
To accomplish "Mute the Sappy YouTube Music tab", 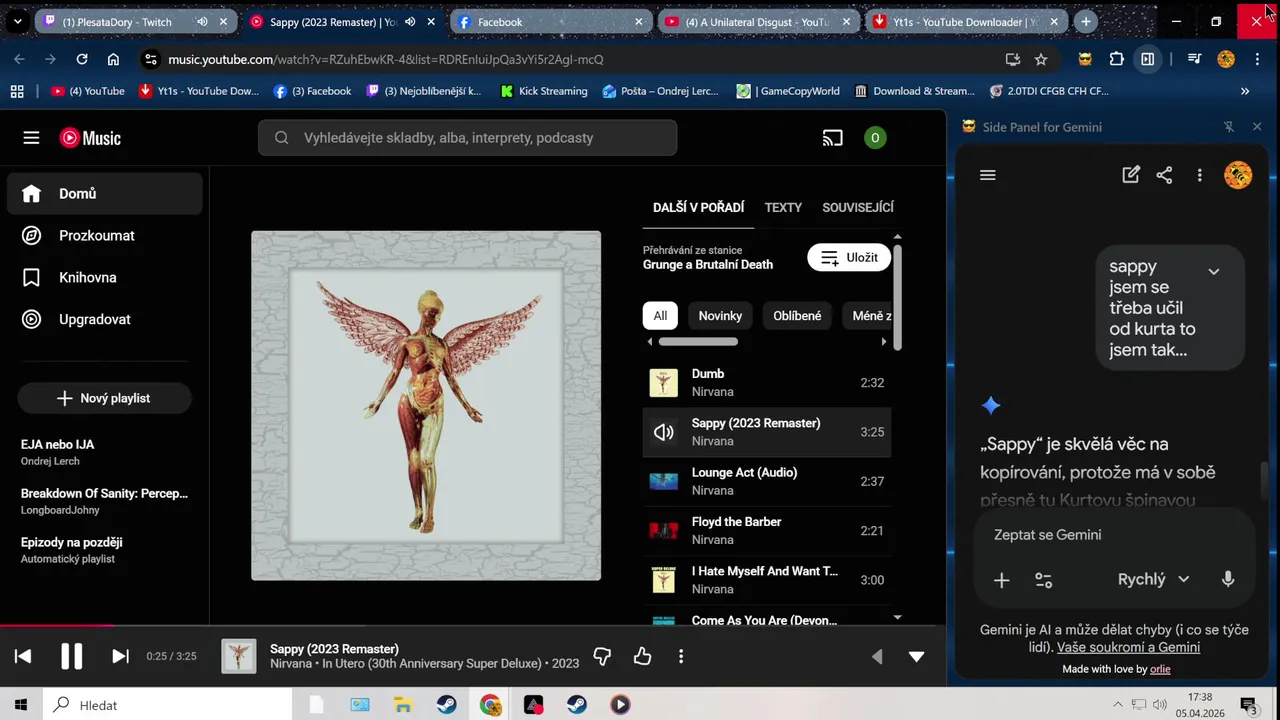I will tap(410, 22).
